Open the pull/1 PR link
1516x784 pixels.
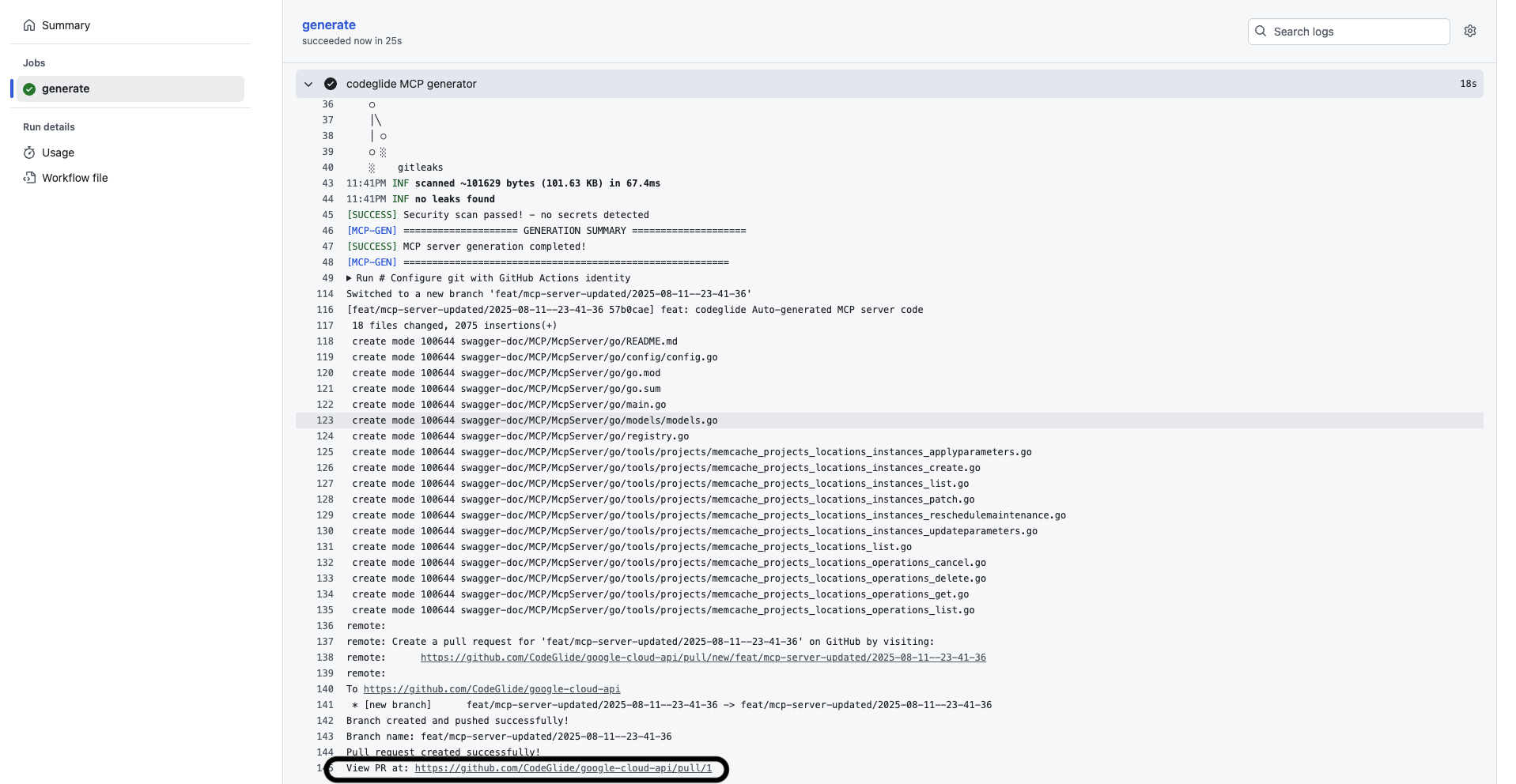563,768
